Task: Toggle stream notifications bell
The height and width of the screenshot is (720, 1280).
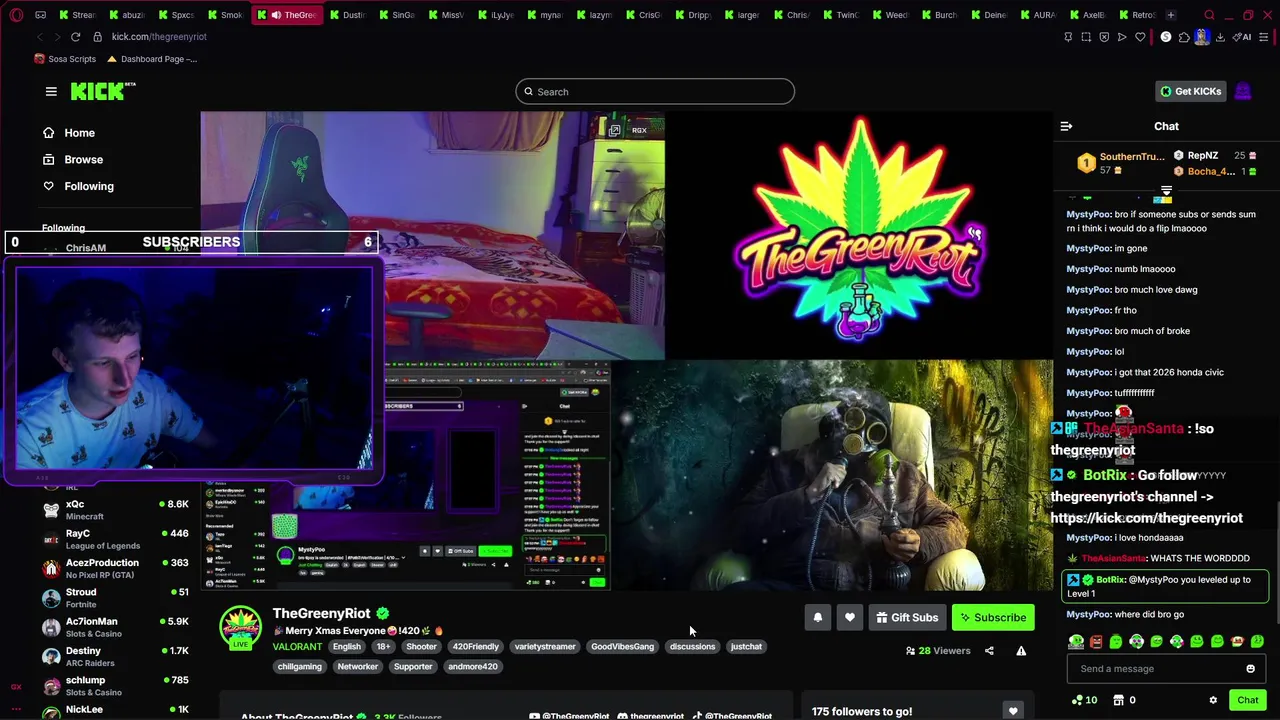Action: pyautogui.click(x=818, y=618)
